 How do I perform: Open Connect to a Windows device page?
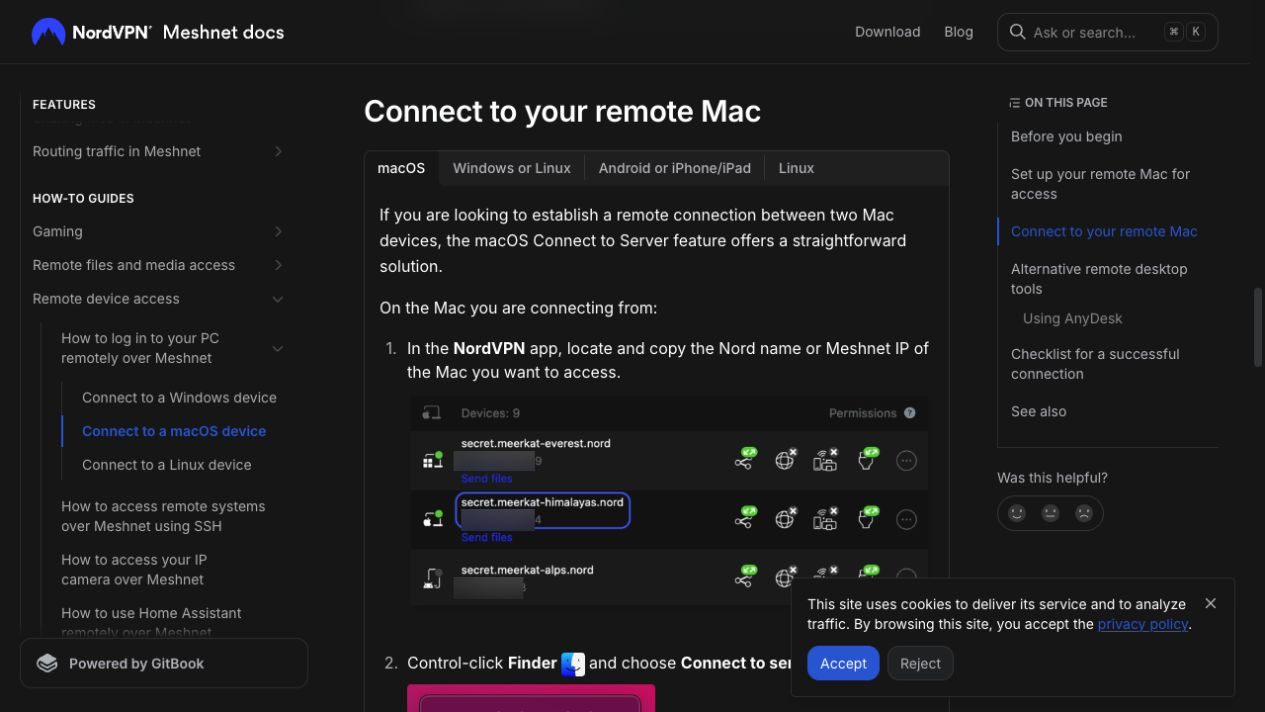point(179,397)
